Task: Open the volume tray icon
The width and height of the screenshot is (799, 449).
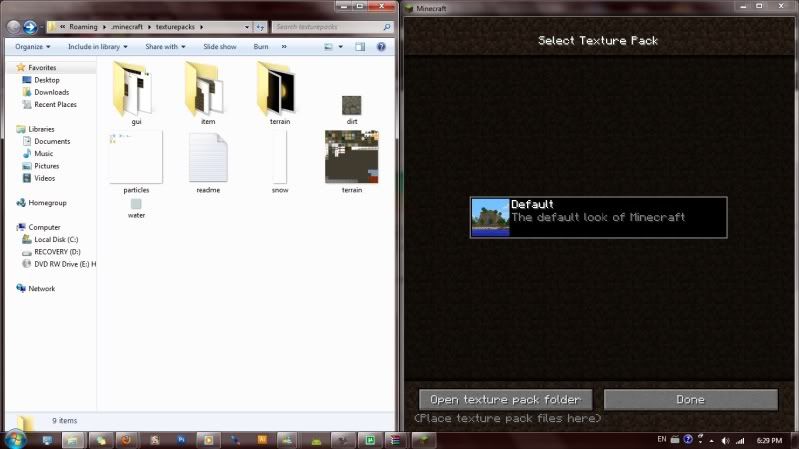Action: tap(726, 440)
